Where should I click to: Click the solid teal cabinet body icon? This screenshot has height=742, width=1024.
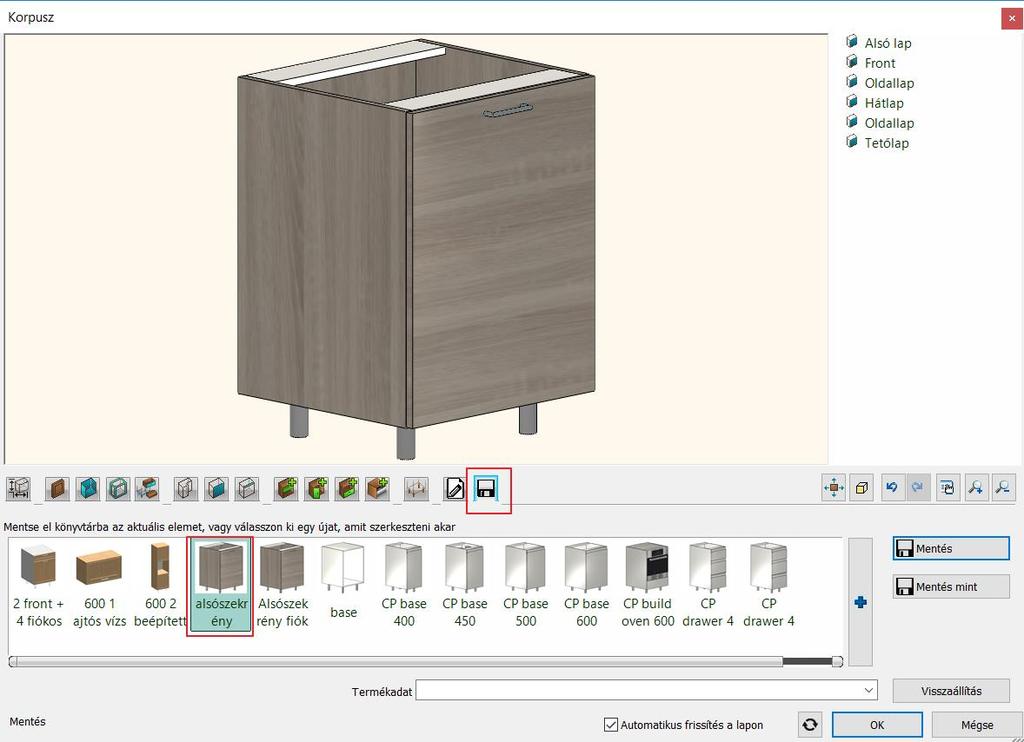click(x=88, y=488)
